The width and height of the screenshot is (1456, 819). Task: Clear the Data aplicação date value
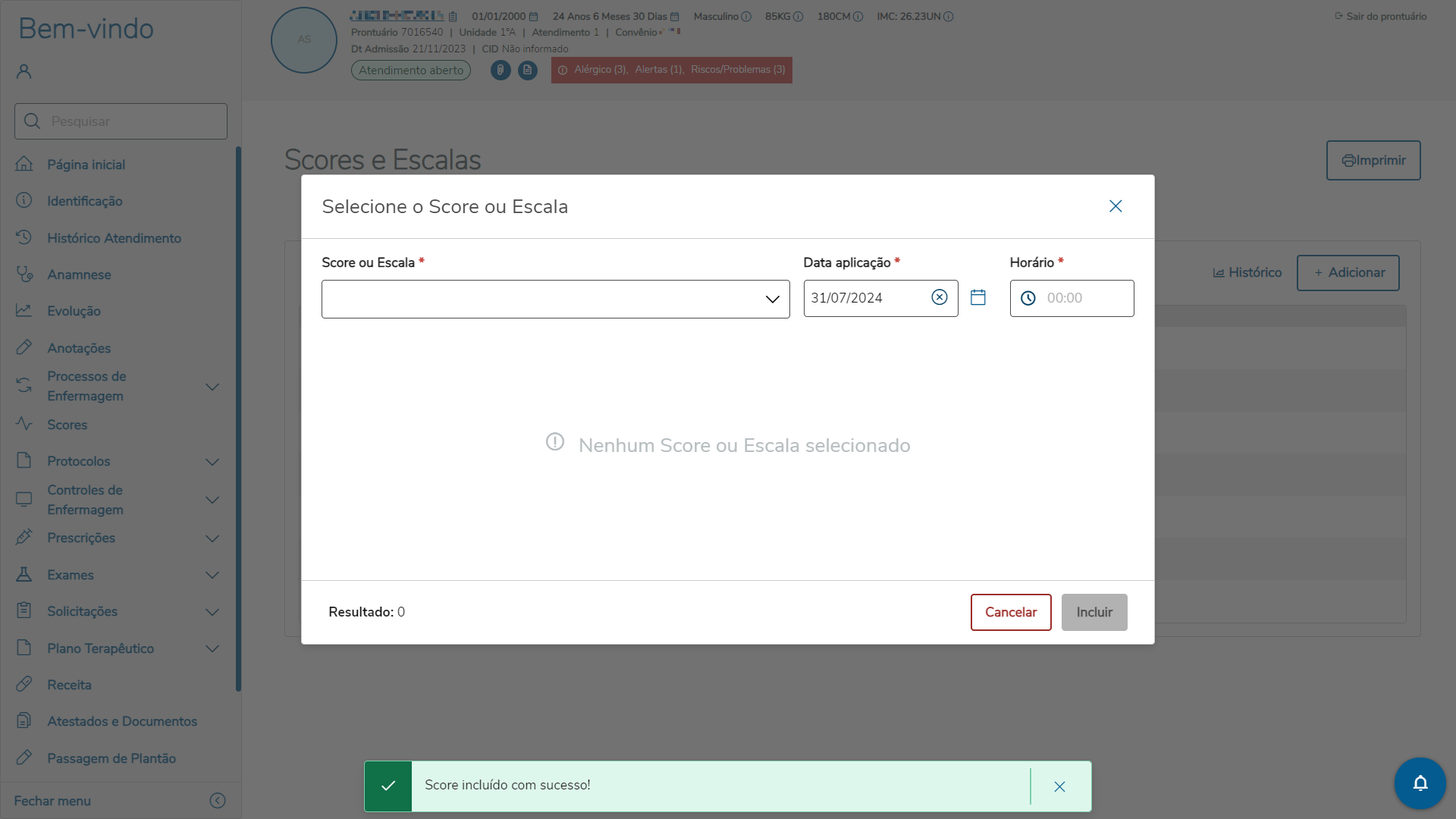[x=939, y=297]
